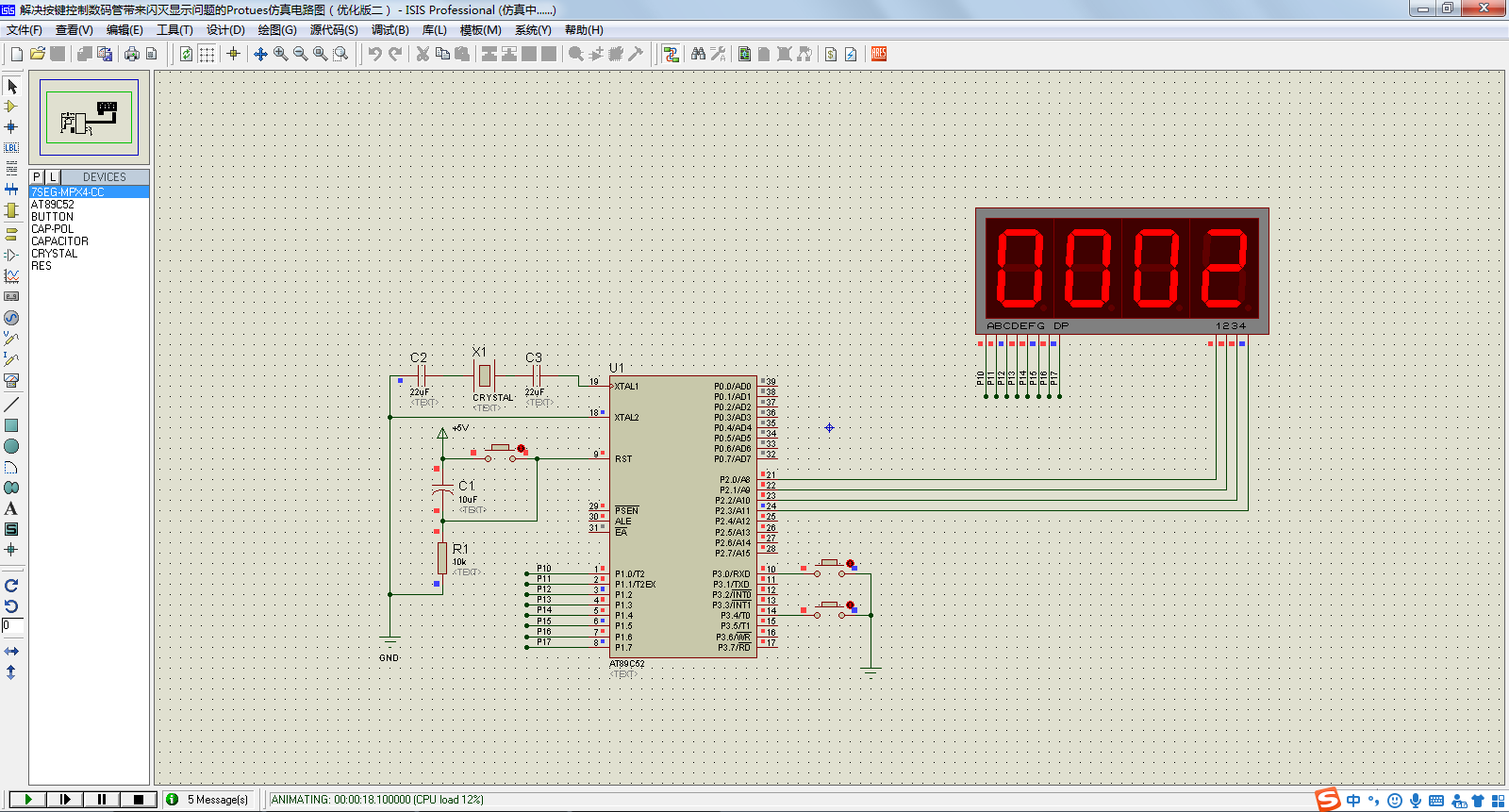Click the Zoom In magnifier icon
The height and width of the screenshot is (812, 1509).
pyautogui.click(x=281, y=54)
